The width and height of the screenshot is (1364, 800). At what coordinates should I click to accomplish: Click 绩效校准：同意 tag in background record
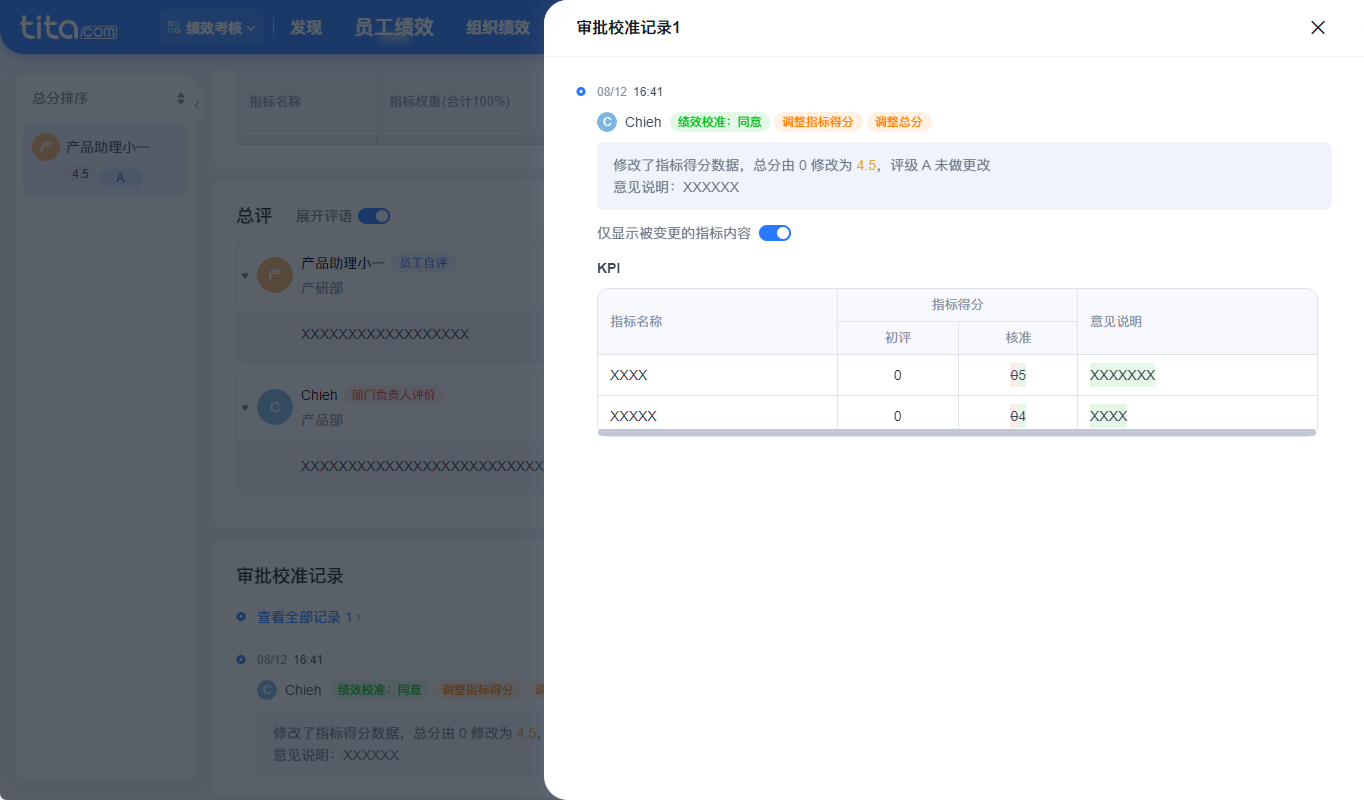(380, 690)
